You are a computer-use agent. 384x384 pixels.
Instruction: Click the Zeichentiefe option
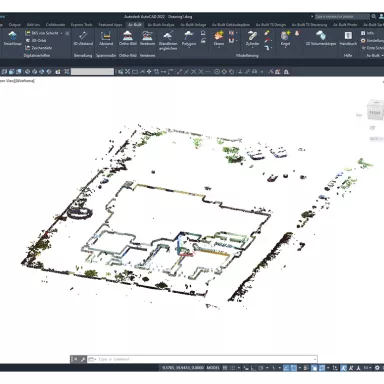38,48
